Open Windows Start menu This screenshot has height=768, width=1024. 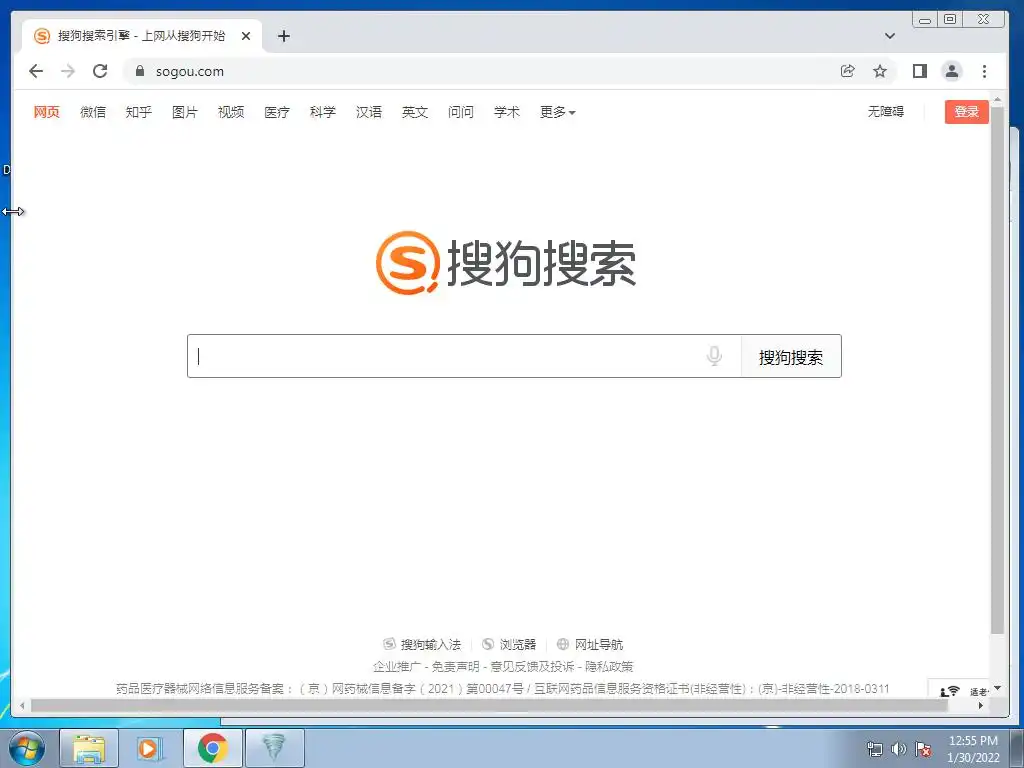click(27, 748)
